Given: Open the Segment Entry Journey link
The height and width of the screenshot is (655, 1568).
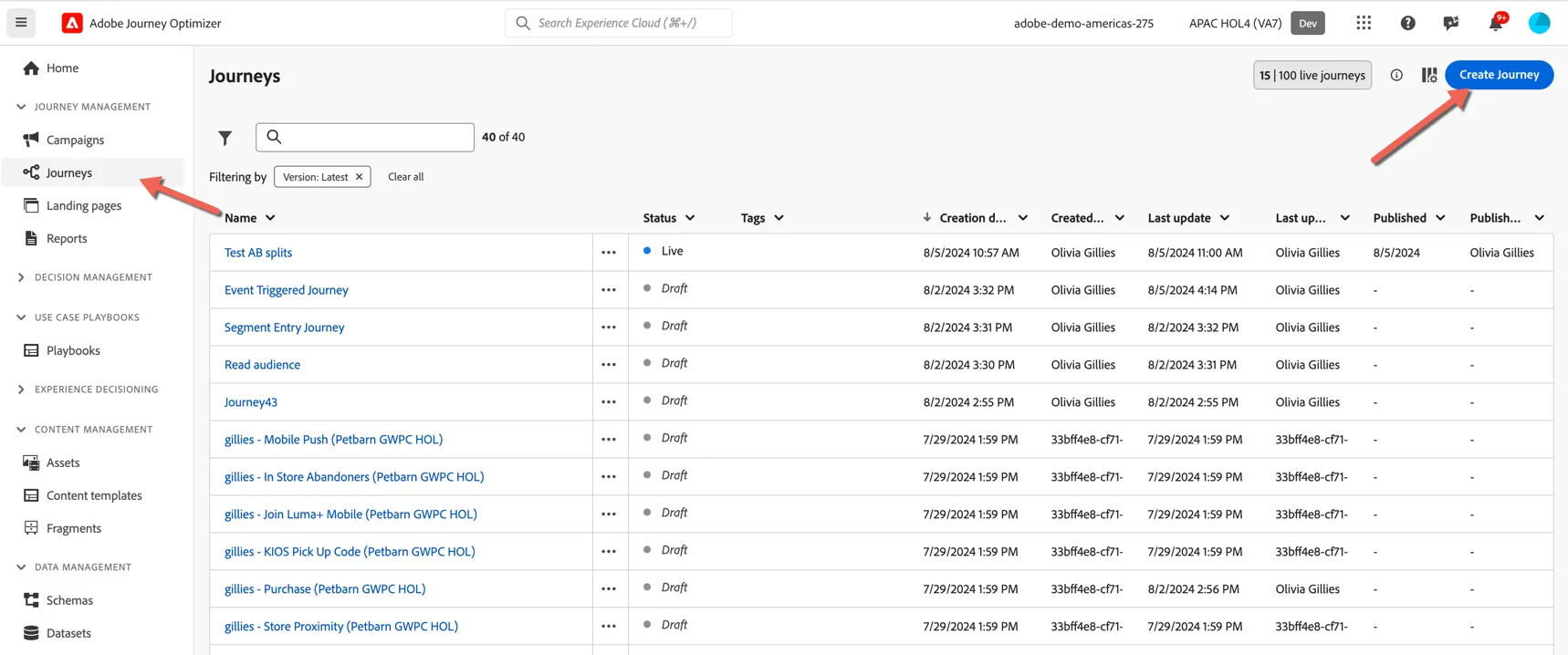Looking at the screenshot, I should click(285, 327).
